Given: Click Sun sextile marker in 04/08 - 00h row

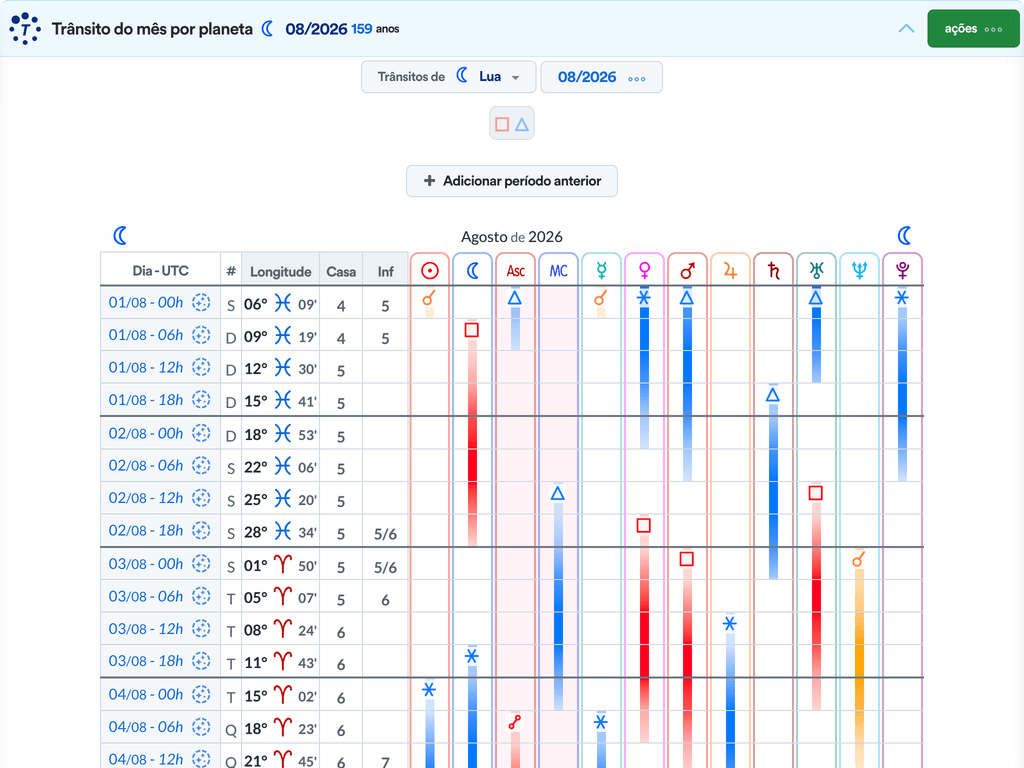Looking at the screenshot, I should tap(428, 689).
